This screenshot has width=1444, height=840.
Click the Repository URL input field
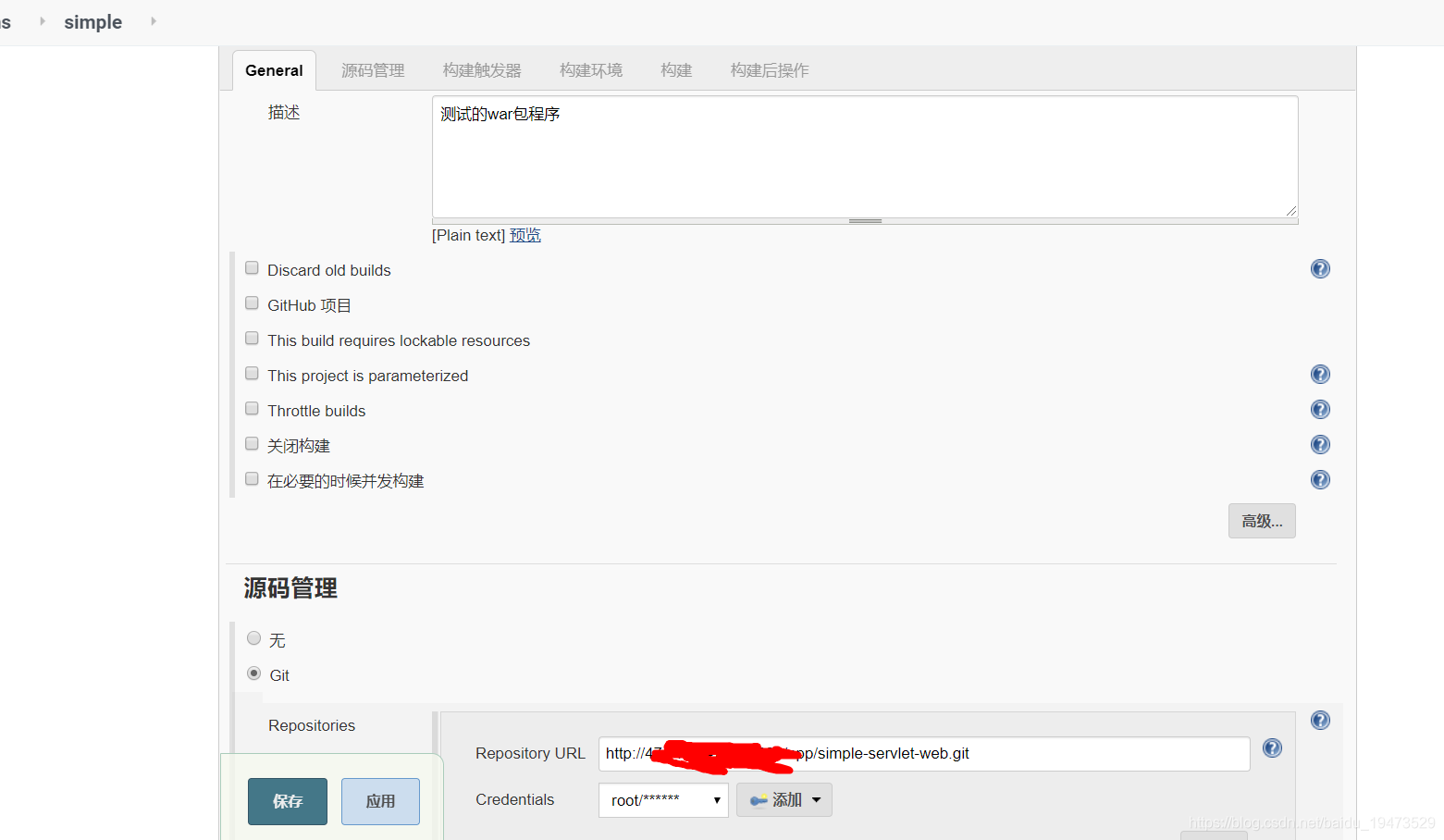pyautogui.click(x=924, y=754)
